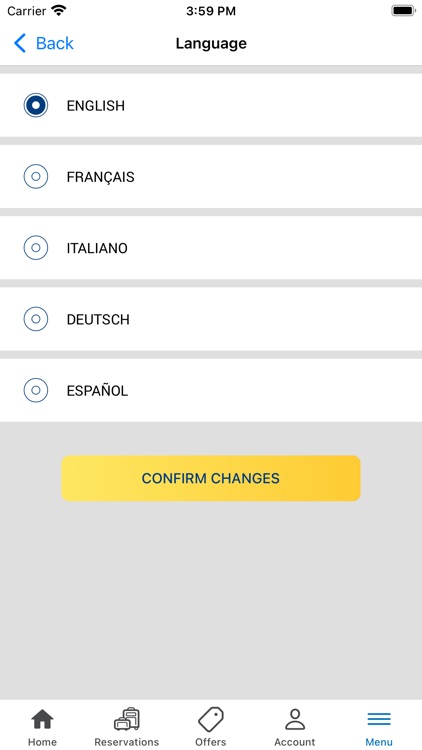422x750 pixels.
Task: Confirm changes with the yellow button
Action: coord(211,478)
